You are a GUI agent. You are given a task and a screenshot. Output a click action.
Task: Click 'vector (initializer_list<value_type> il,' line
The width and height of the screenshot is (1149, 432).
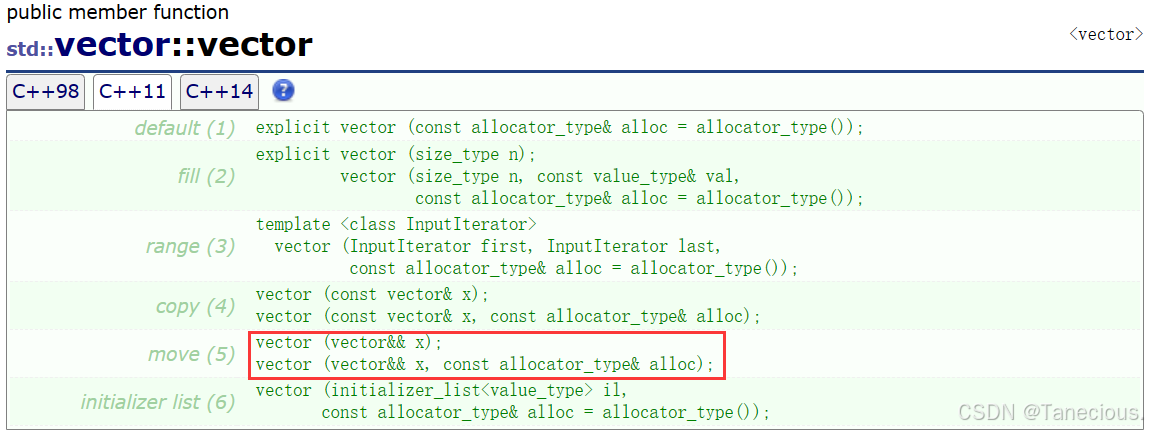point(441,390)
